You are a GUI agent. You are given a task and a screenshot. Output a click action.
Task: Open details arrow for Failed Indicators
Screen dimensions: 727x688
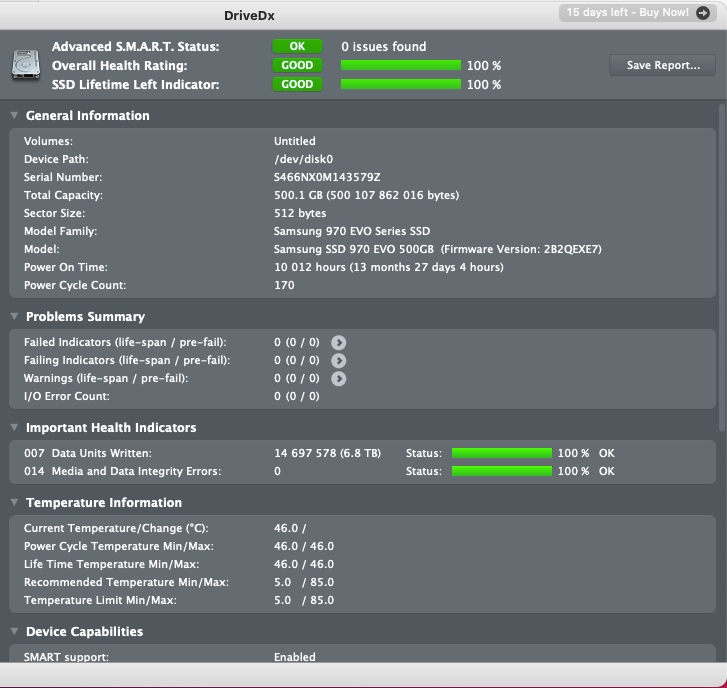point(338,343)
